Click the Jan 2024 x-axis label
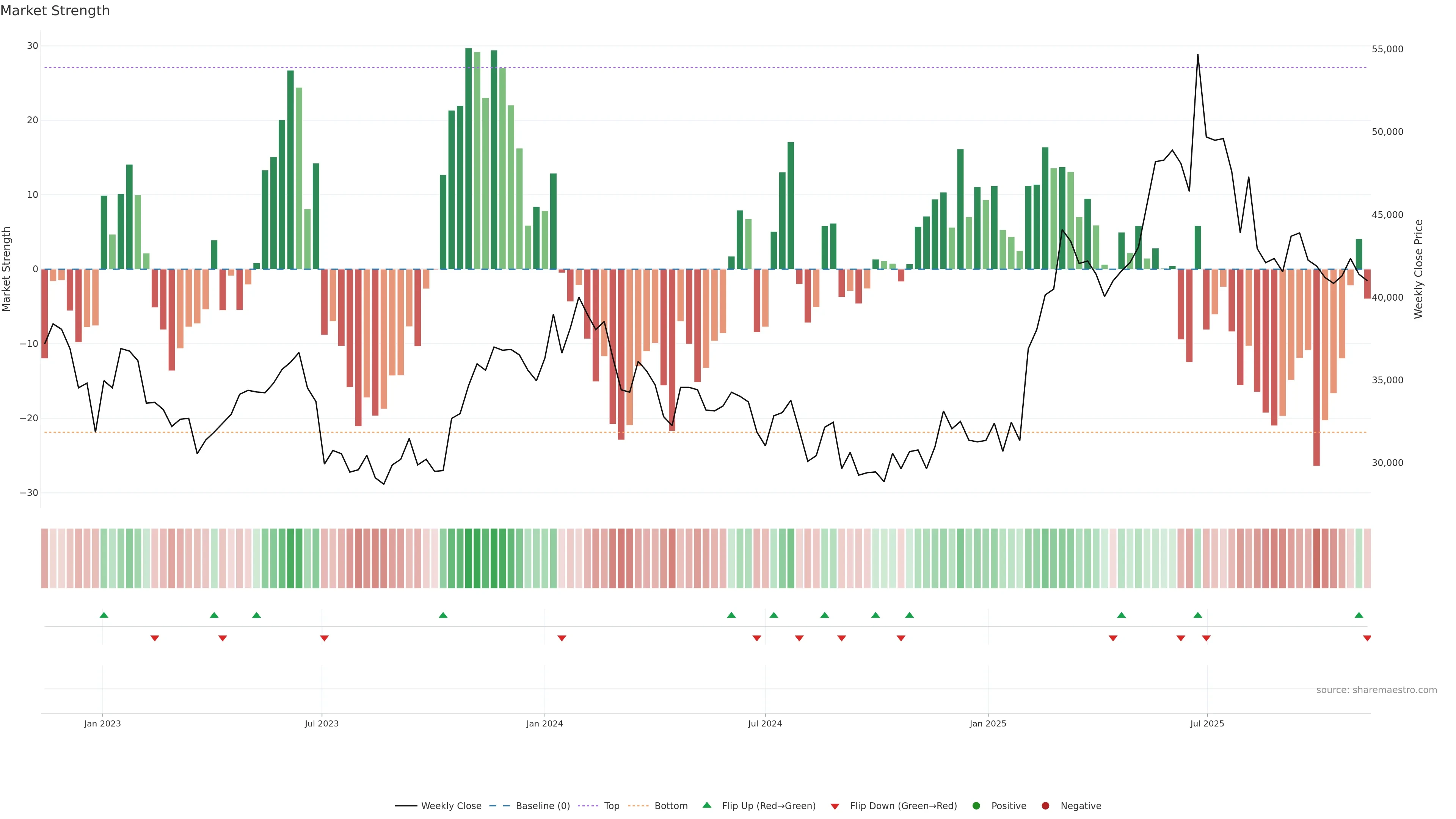The height and width of the screenshot is (819, 1456). tap(544, 723)
